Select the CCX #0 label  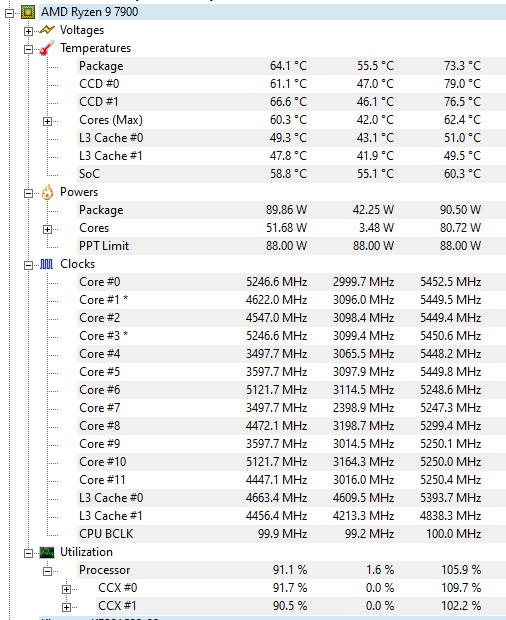[x=117, y=588]
